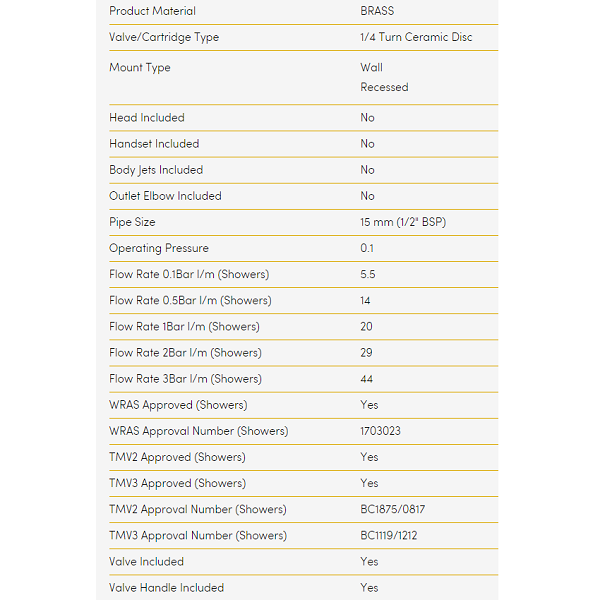
Task: Select the 1/4 Turn Ceramic Disc value
Action: click(416, 37)
